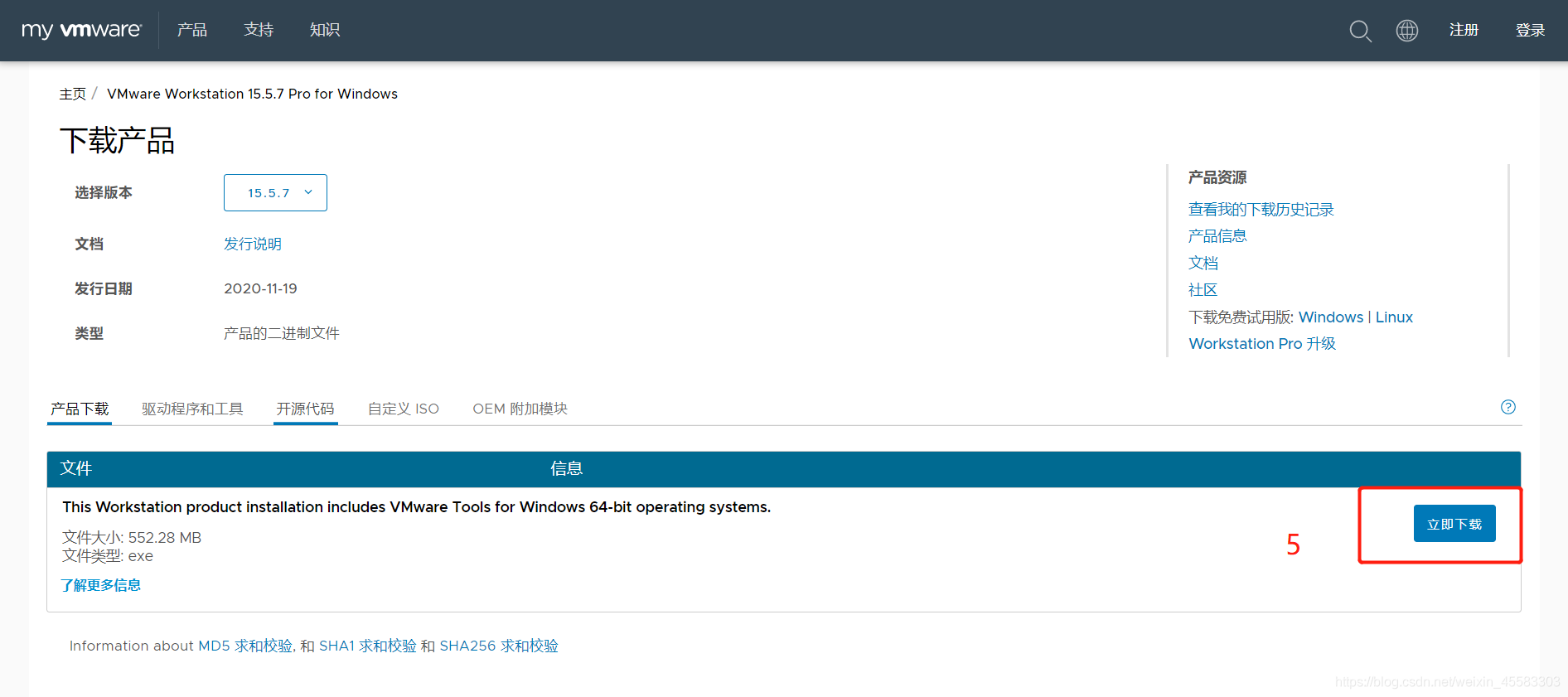Click the 注册 register link

pyautogui.click(x=1464, y=31)
